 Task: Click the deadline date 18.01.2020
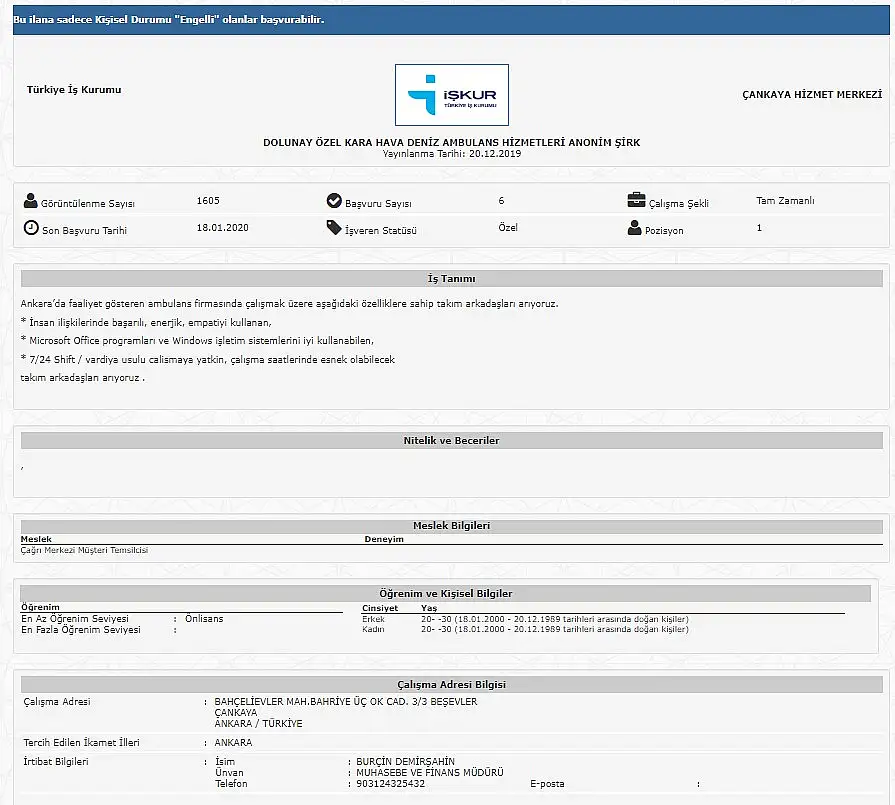pyautogui.click(x=223, y=227)
